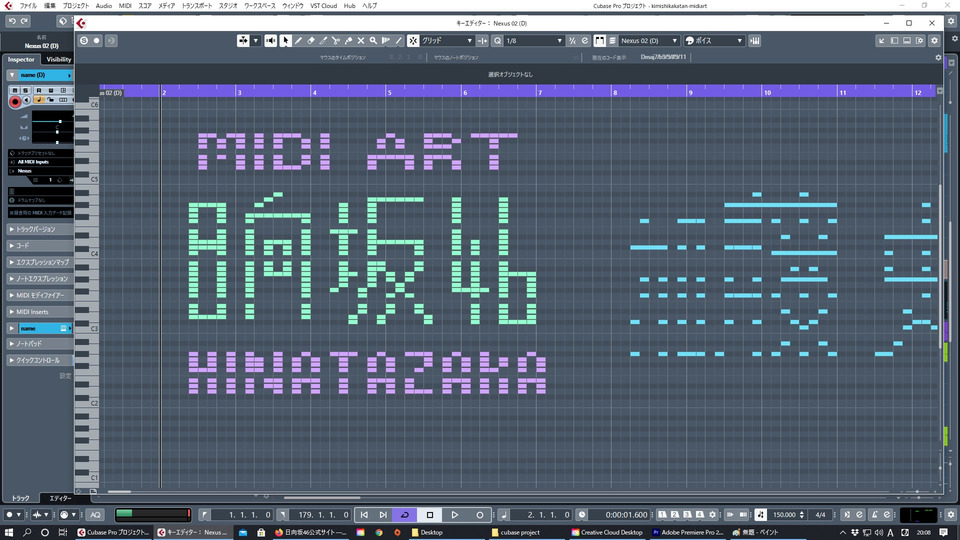The height and width of the screenshot is (540, 960).
Task: Go to previous marker transport button
Action: [364, 515]
